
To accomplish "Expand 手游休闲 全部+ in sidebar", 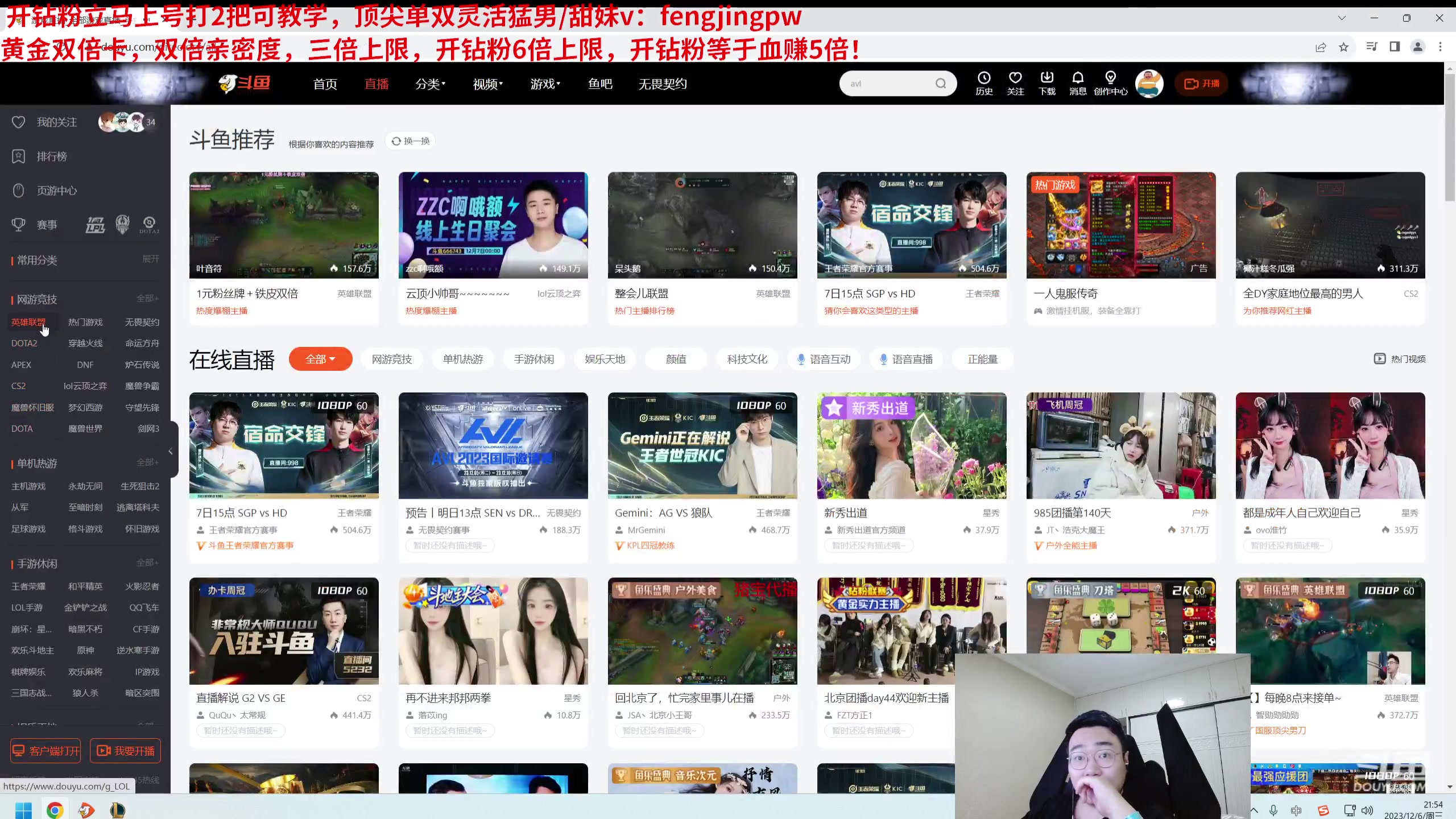I will pos(147,563).
